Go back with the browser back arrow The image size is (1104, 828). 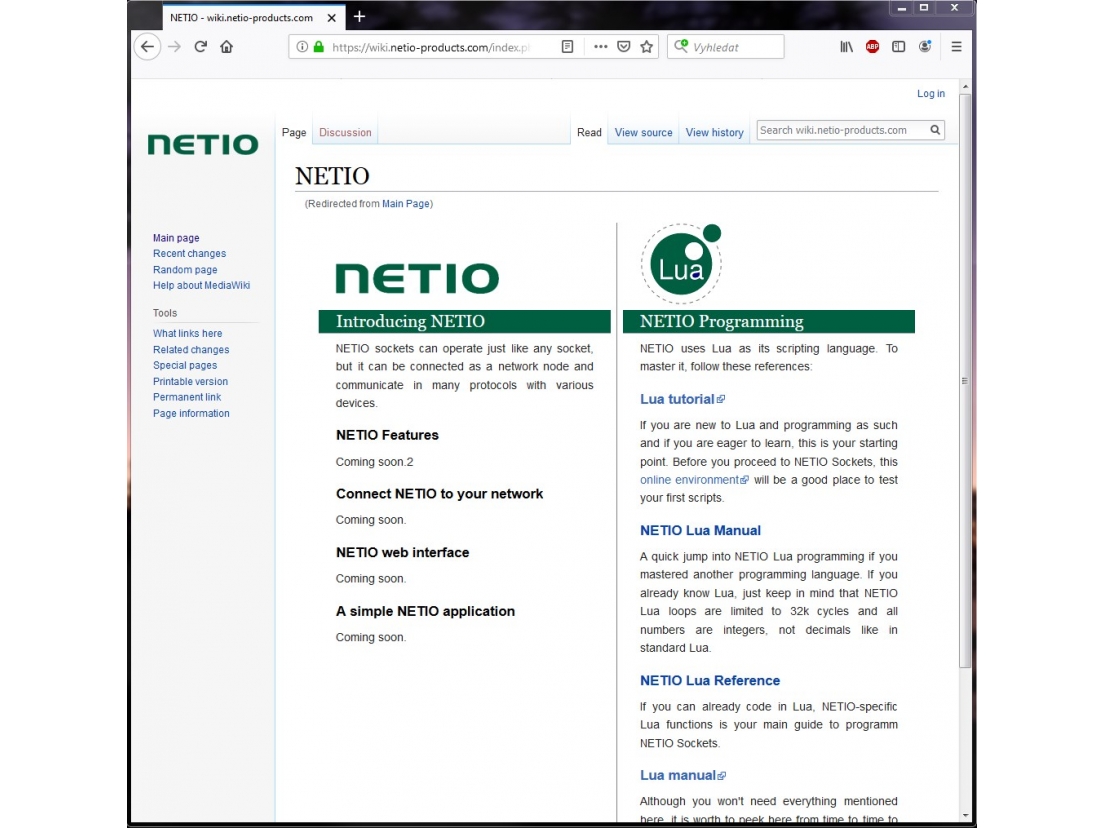147,47
